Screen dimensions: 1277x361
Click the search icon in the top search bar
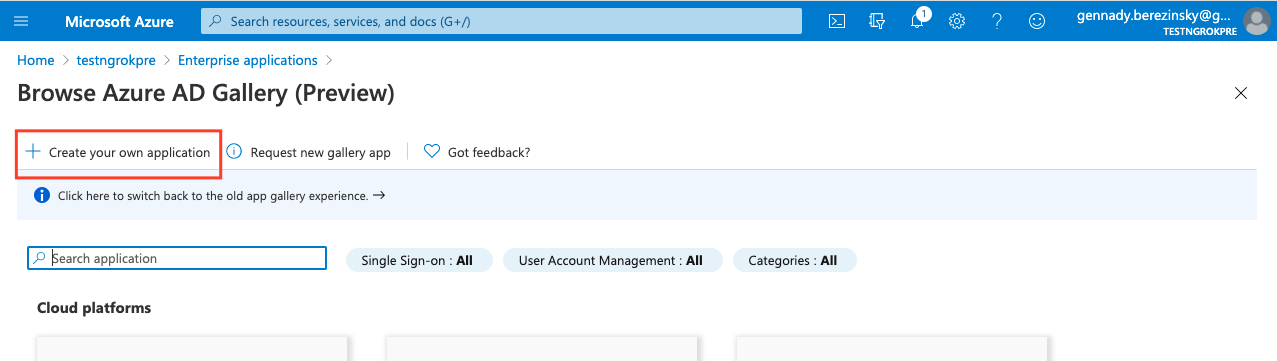tap(216, 21)
